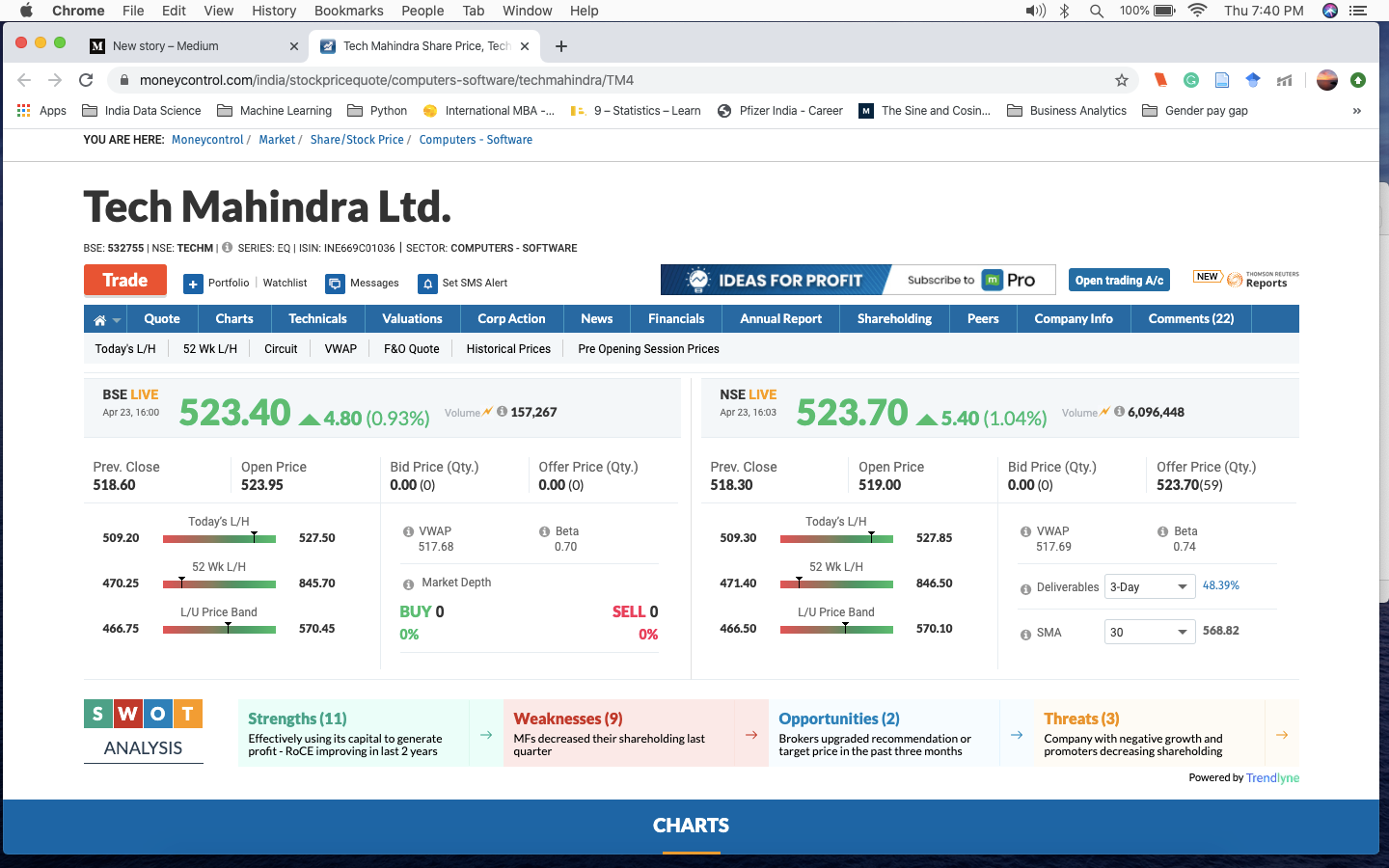The width and height of the screenshot is (1389, 868).
Task: Click the Wi-Fi icon in the menu bar
Action: 1197,11
